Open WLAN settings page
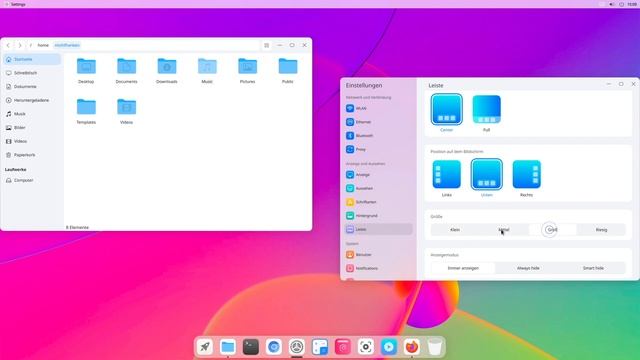 click(378, 109)
